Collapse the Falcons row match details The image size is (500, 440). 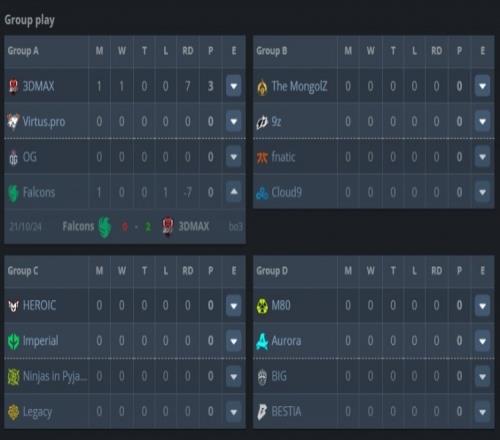(x=234, y=192)
